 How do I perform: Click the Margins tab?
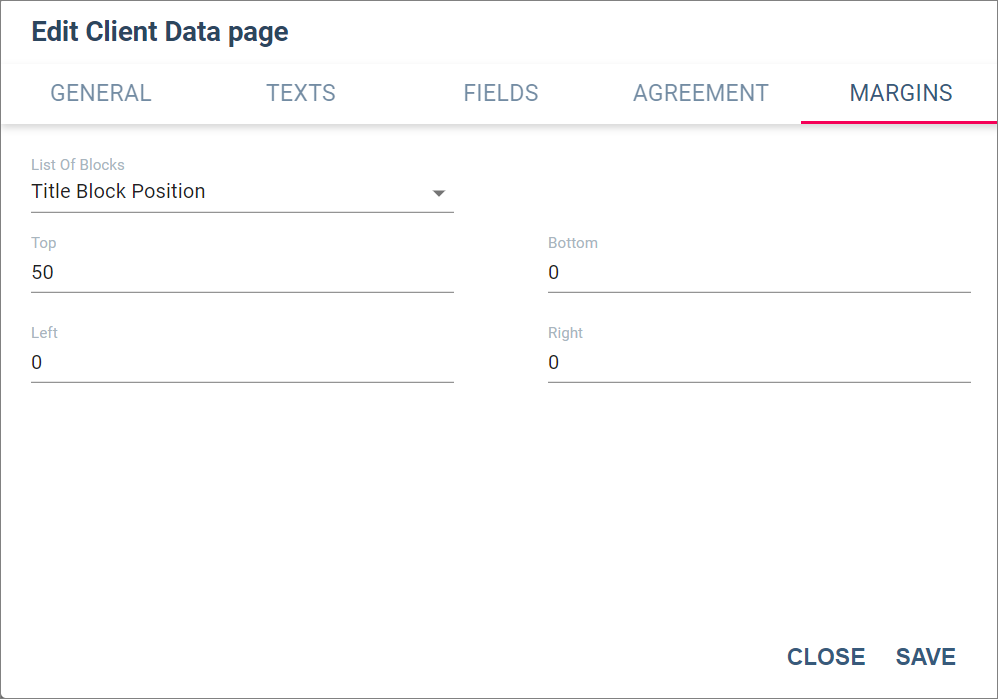point(900,93)
